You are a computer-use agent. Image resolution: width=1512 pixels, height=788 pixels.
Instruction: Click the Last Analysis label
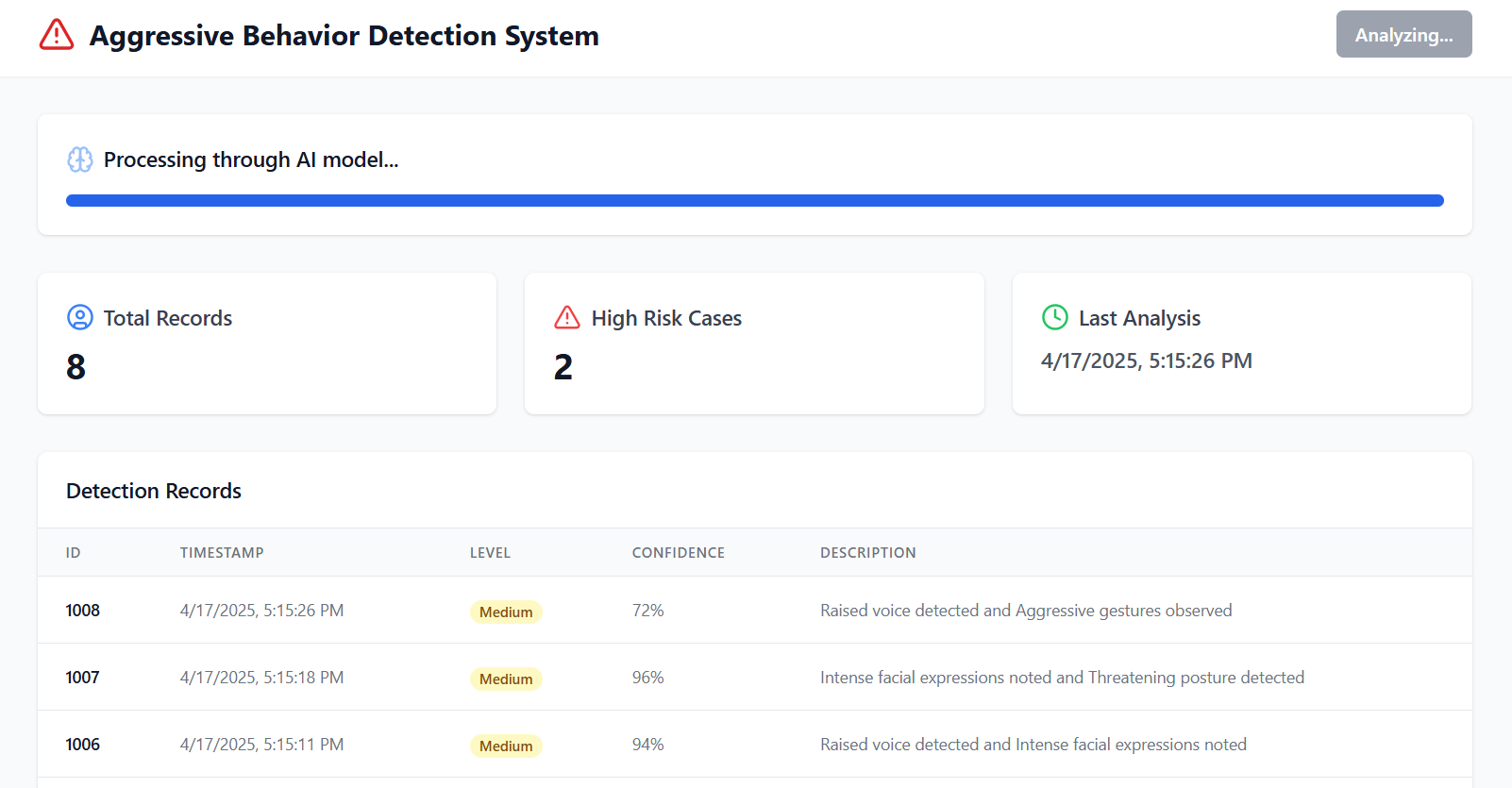click(x=1139, y=318)
